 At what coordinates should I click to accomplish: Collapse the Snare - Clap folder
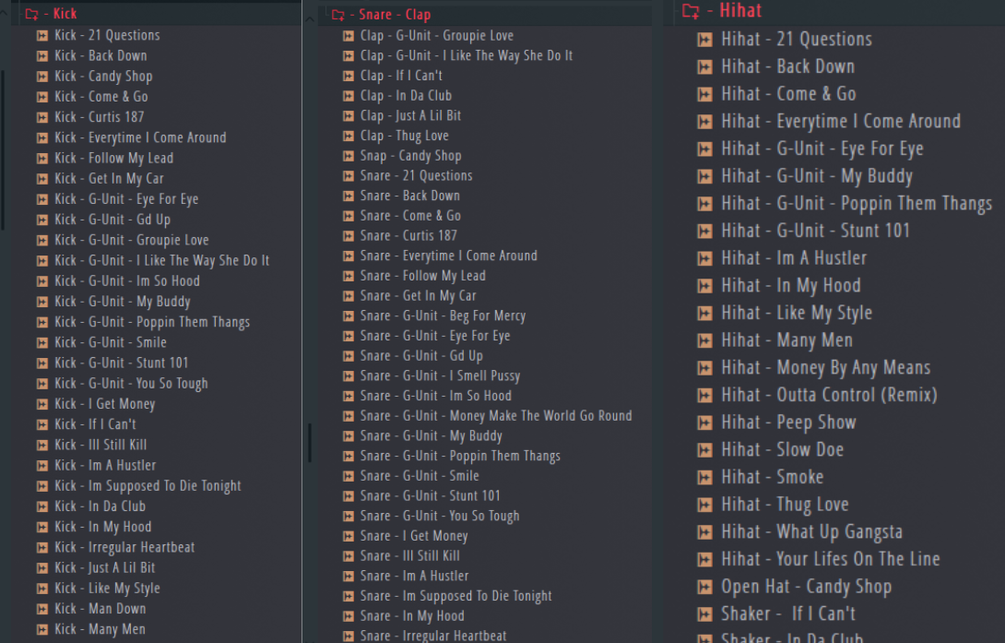tap(338, 14)
